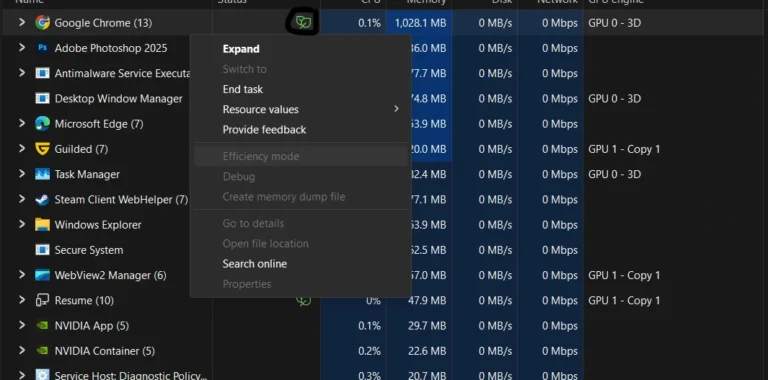768x380 pixels.
Task: Click the Desktop Window Manager icon
Action: pos(43,98)
